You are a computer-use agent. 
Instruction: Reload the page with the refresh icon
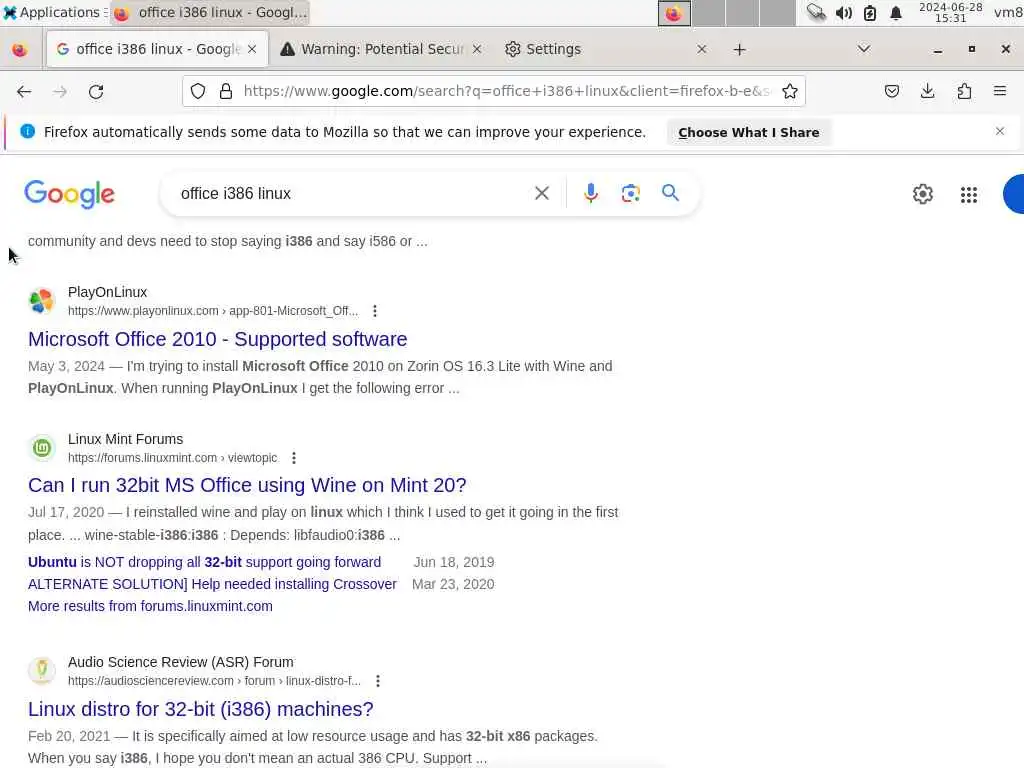[x=96, y=91]
